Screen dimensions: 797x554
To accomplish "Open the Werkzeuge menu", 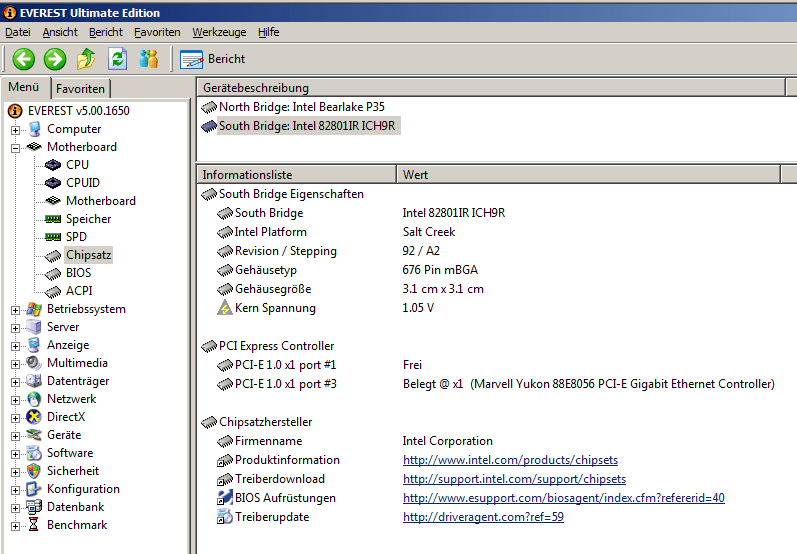I will pos(219,32).
